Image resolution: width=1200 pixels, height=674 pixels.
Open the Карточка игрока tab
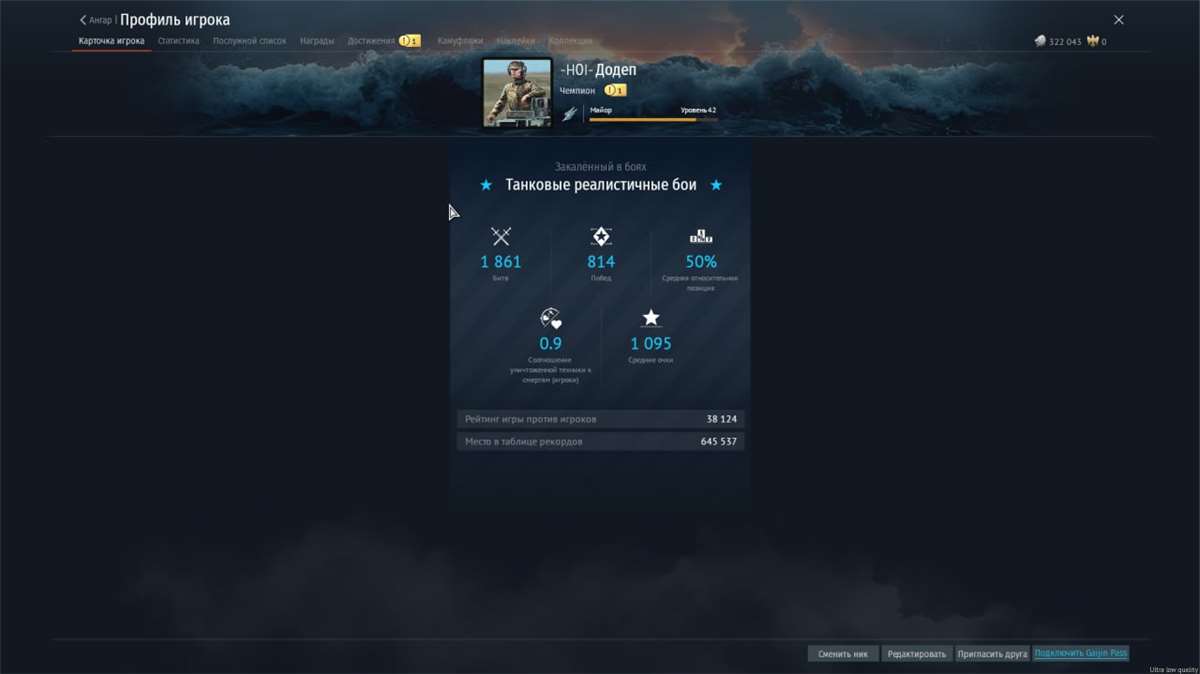click(x=111, y=41)
